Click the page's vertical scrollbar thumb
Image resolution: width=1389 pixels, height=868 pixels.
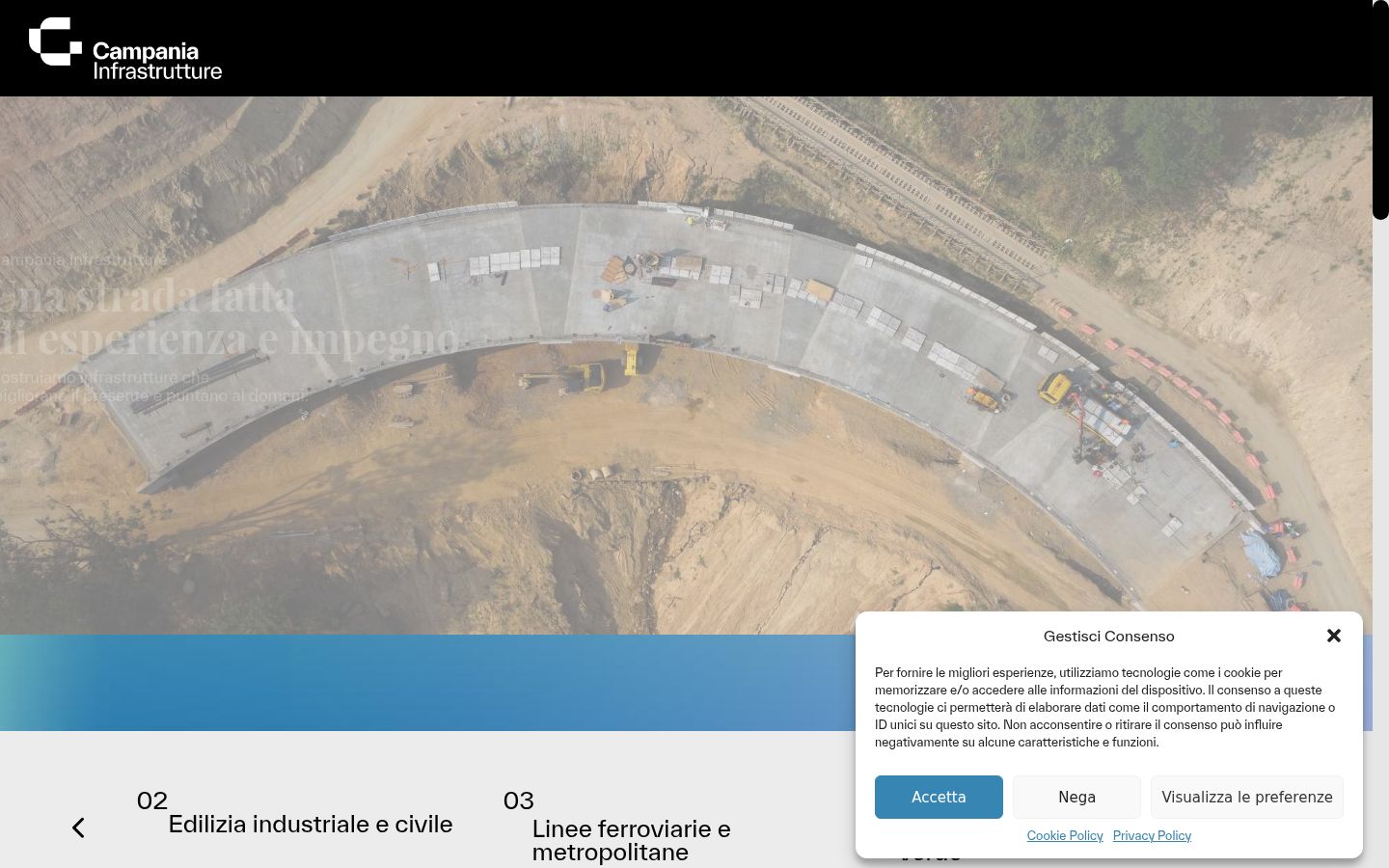coord(1380,110)
